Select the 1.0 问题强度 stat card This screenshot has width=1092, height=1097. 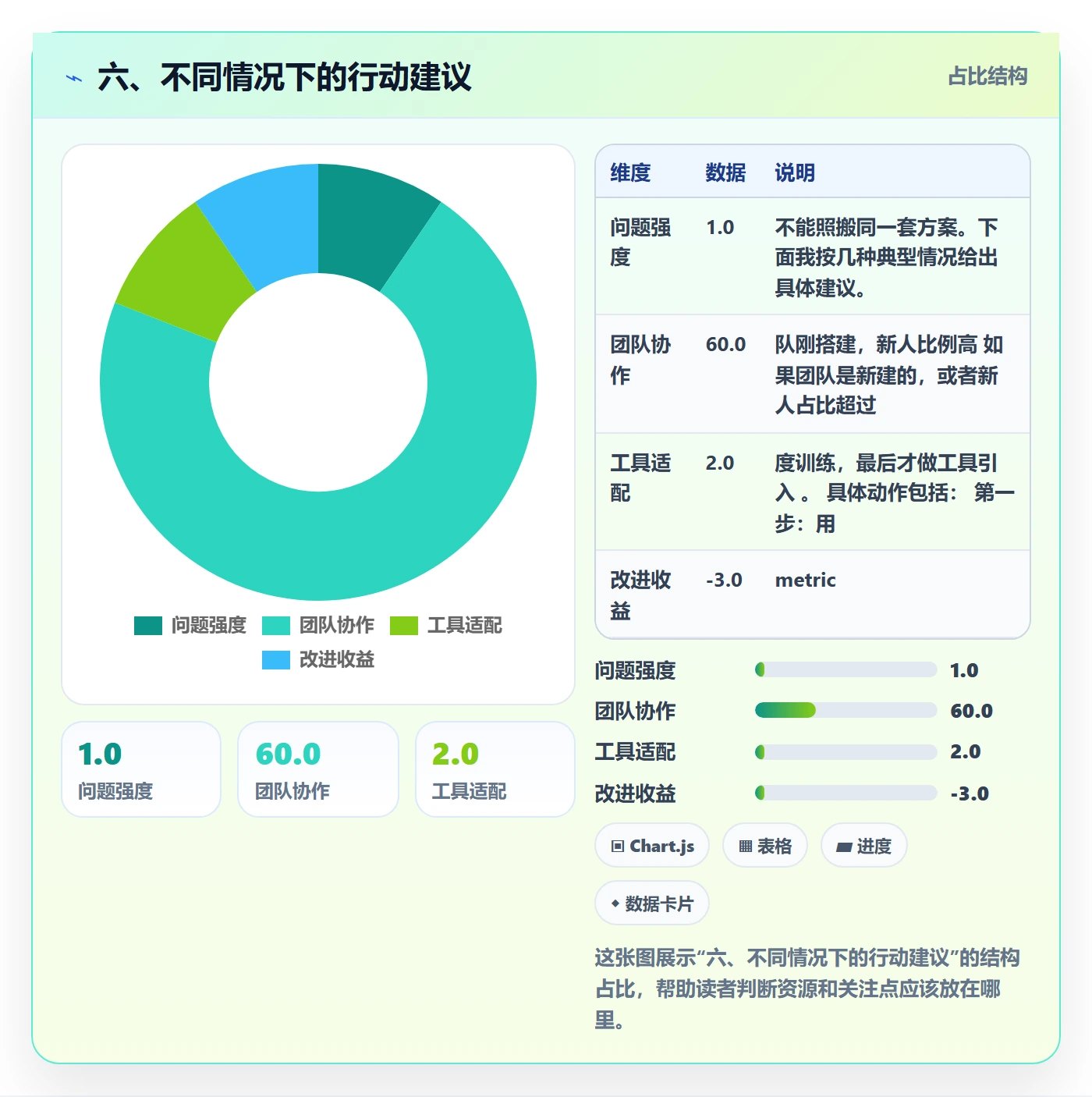pos(141,769)
